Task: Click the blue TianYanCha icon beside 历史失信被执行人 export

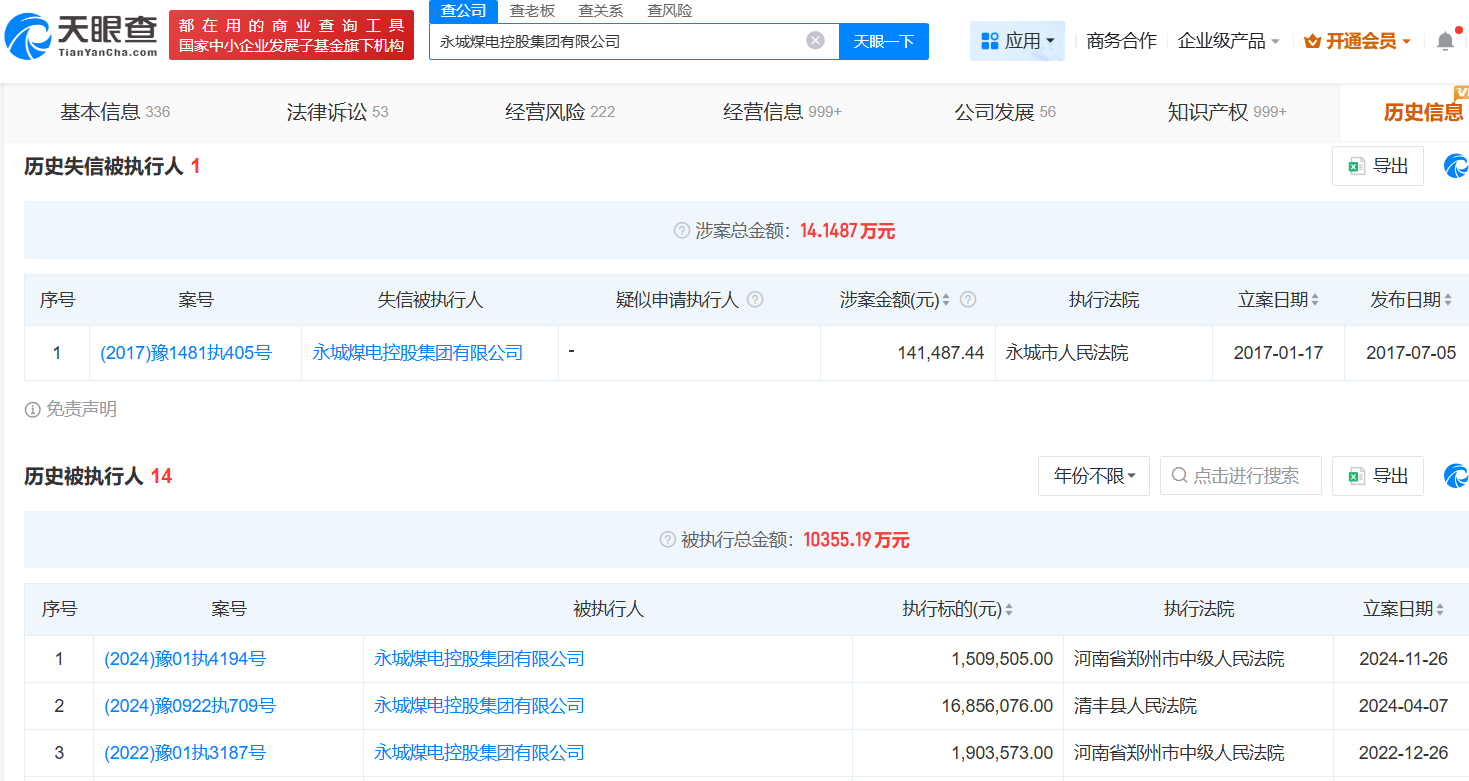Action: pyautogui.click(x=1455, y=166)
